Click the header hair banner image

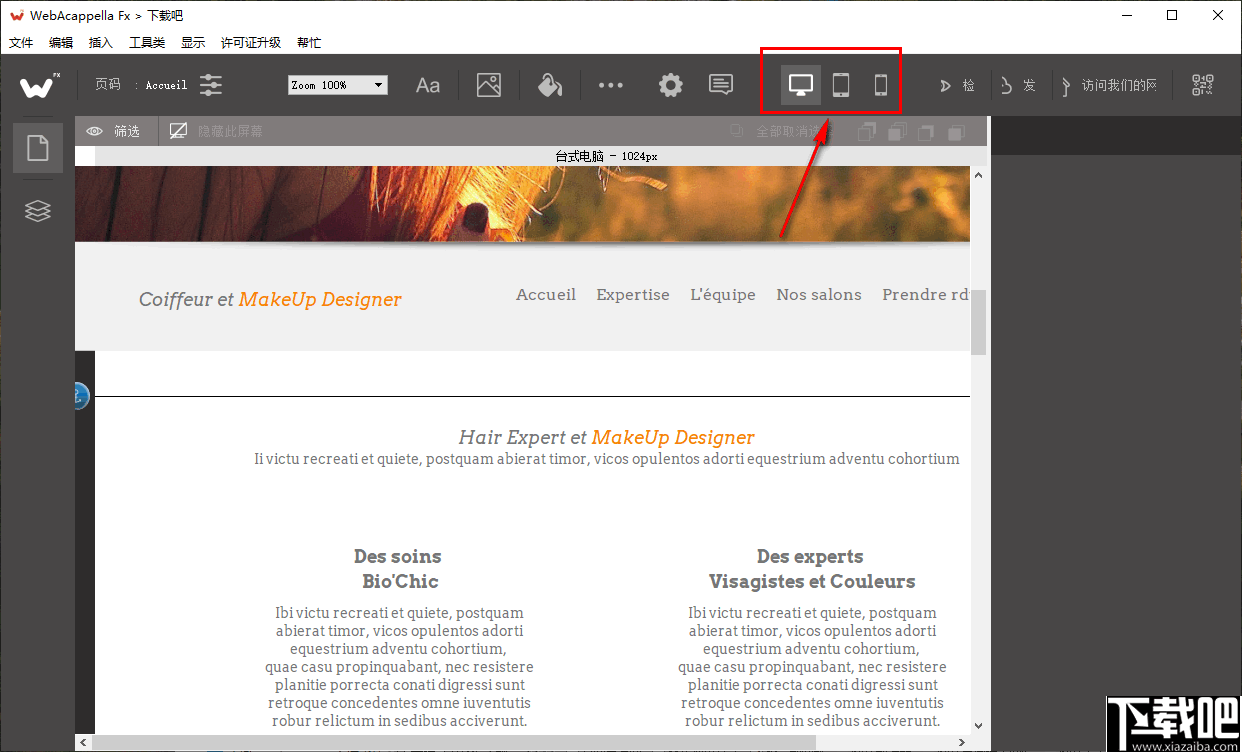(x=522, y=204)
